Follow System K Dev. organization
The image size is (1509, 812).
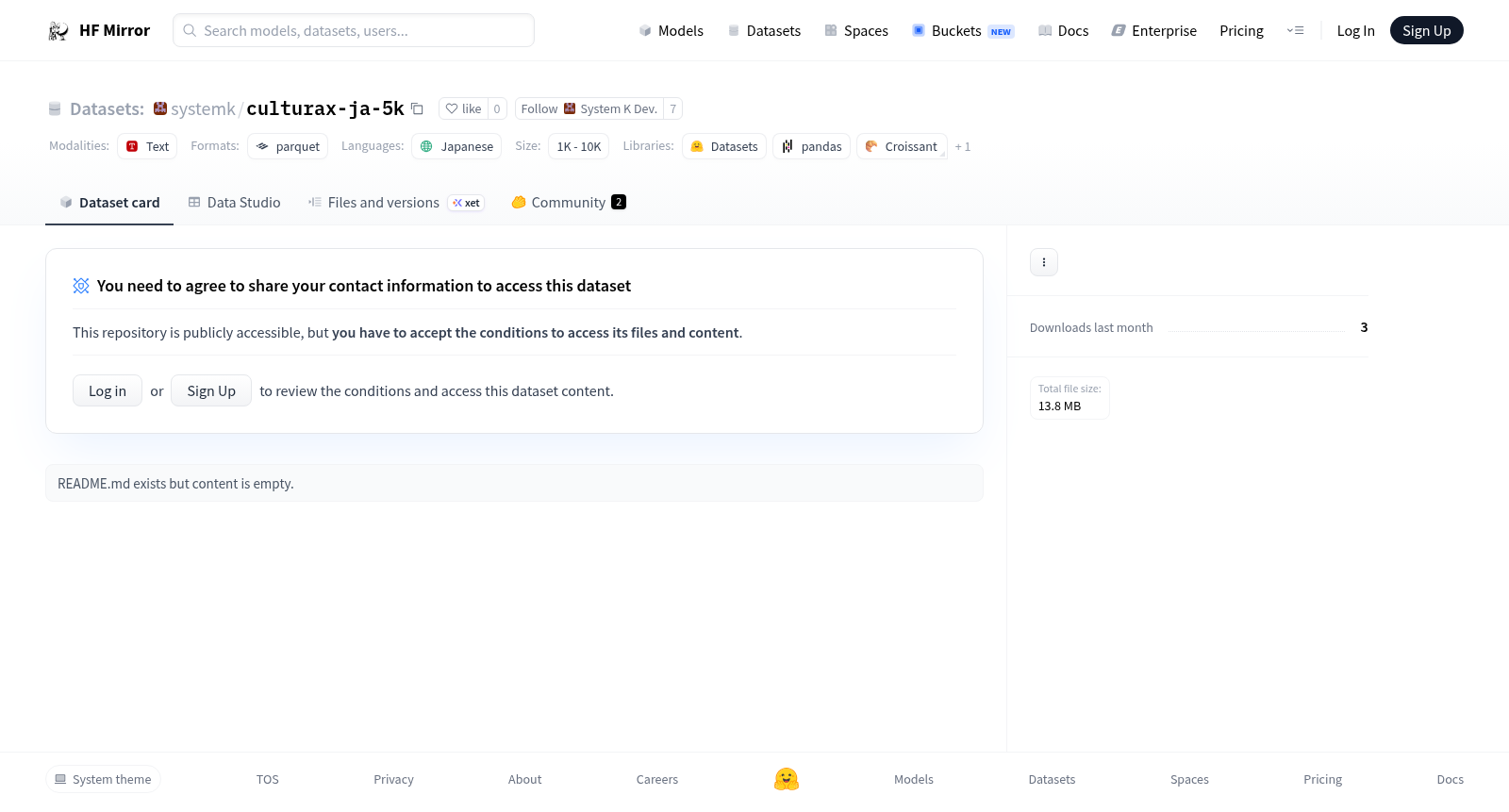589,108
